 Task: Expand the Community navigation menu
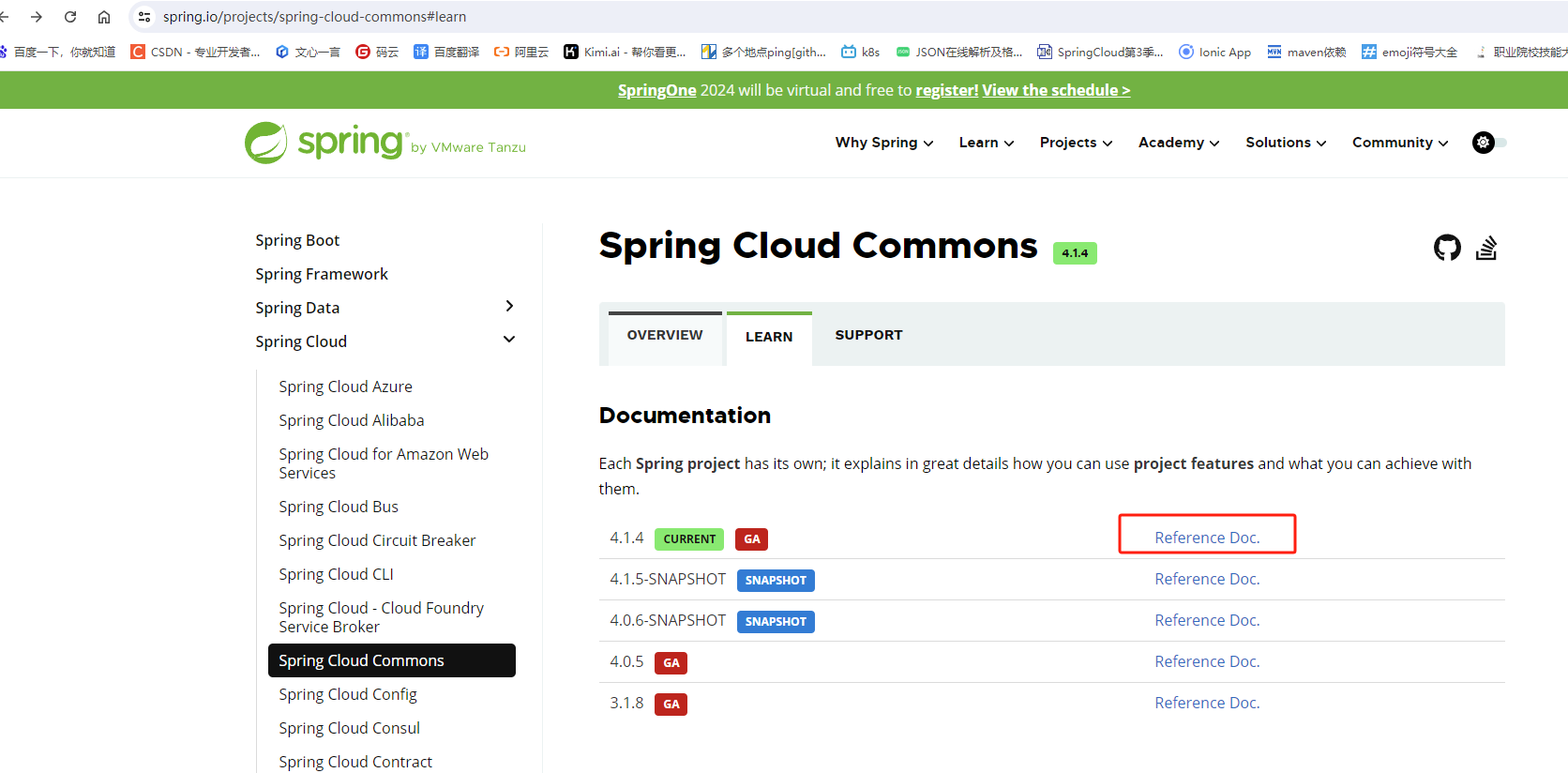(x=1400, y=143)
